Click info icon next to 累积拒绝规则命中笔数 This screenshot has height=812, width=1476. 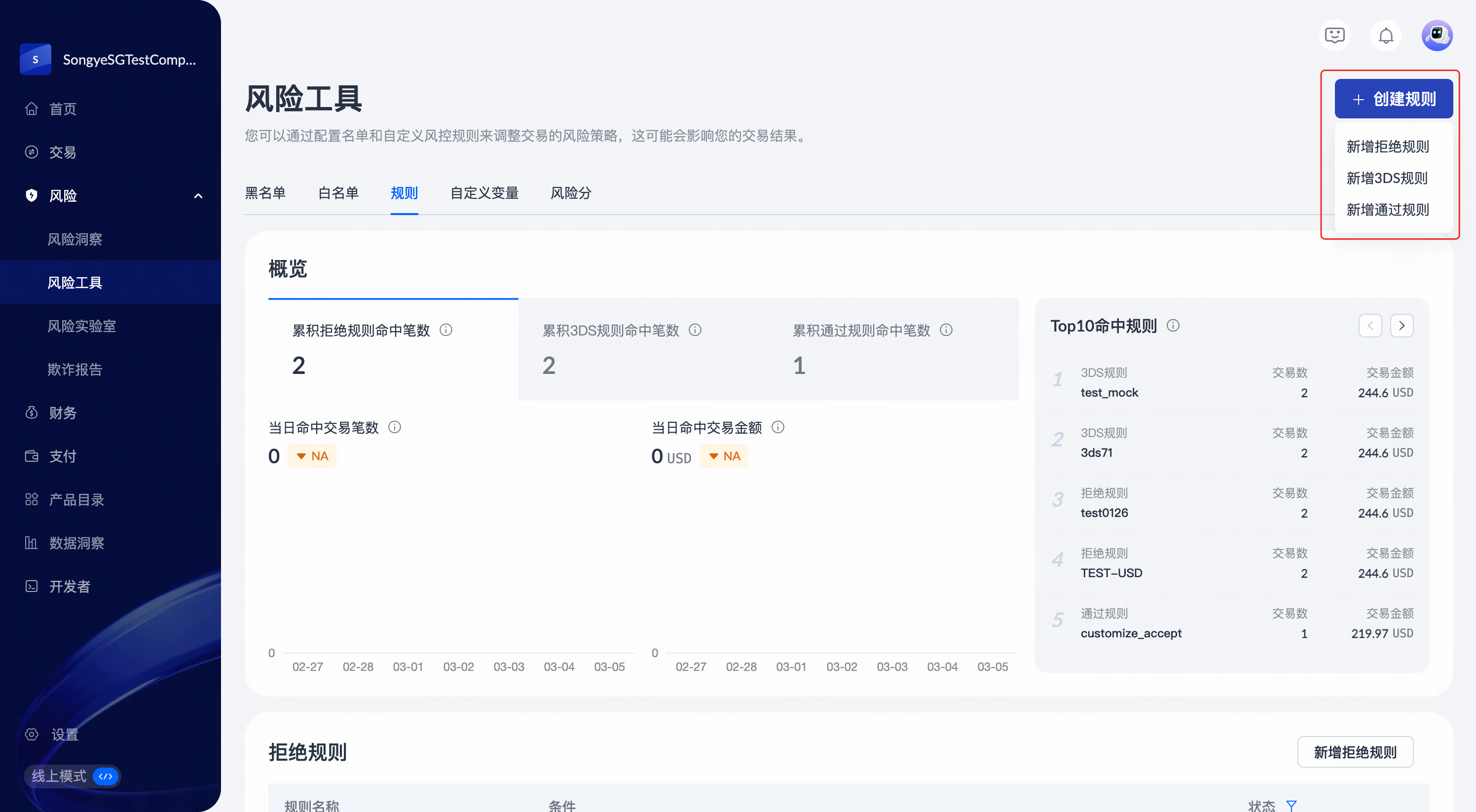pyautogui.click(x=446, y=330)
